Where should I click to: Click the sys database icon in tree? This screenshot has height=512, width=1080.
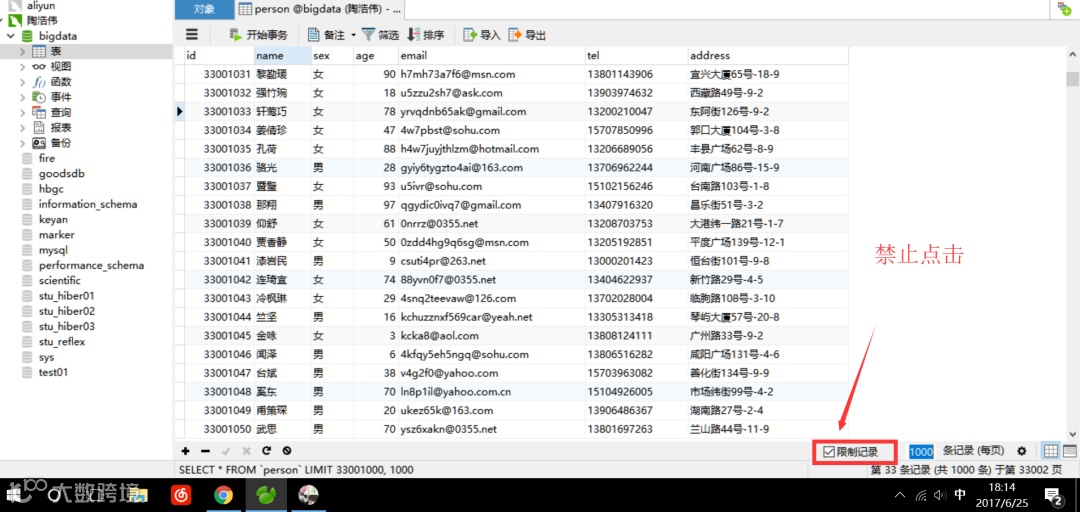click(x=27, y=357)
